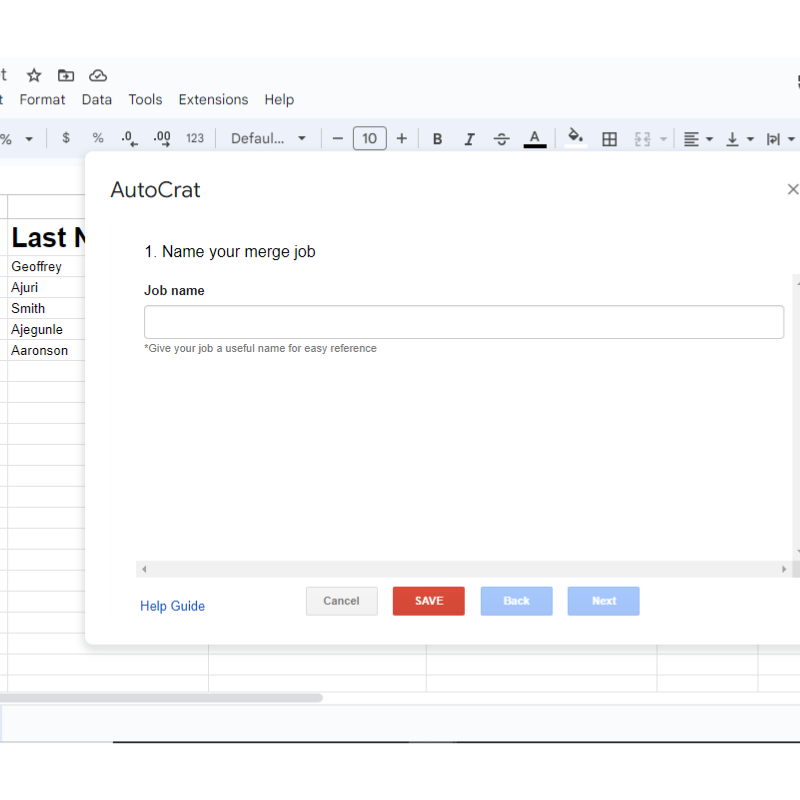The width and height of the screenshot is (800, 800).
Task: Select the Smith cell
Action: click(46, 308)
